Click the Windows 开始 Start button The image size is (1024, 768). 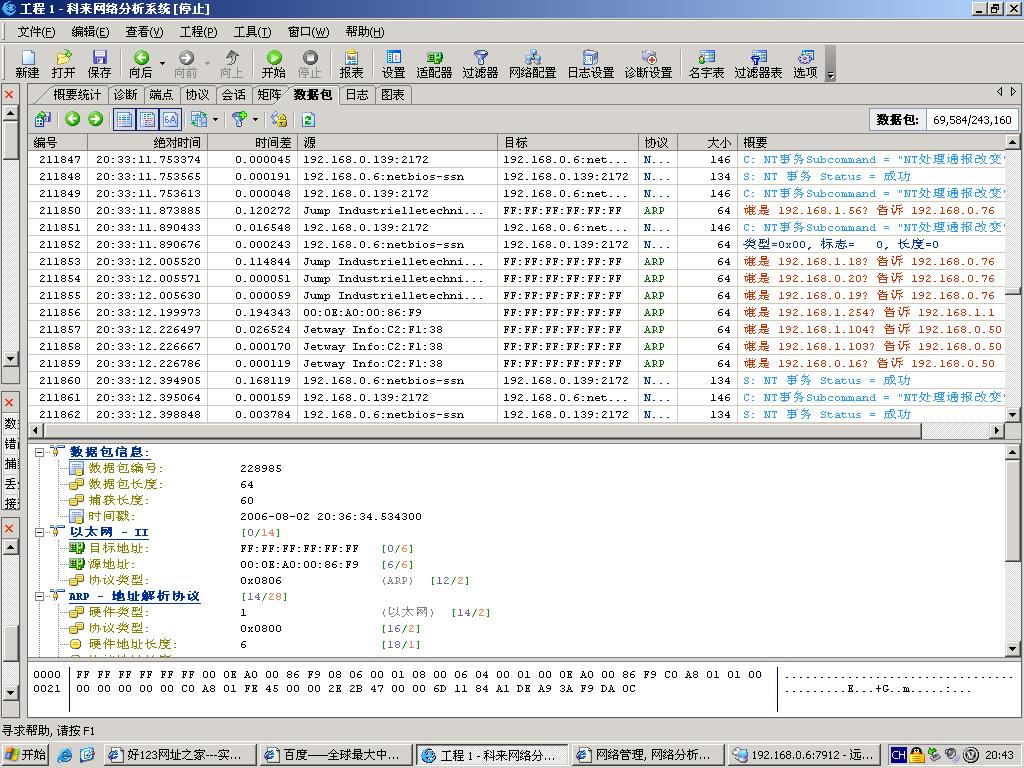point(25,755)
